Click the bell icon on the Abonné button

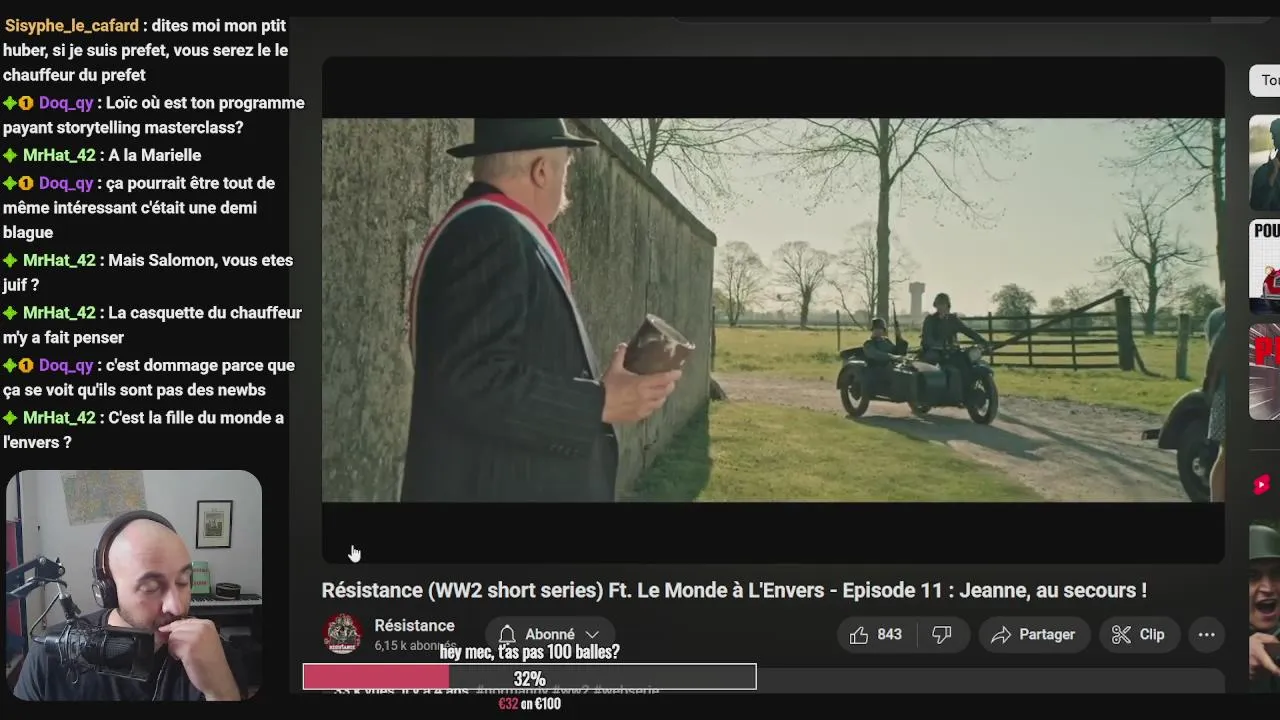507,634
